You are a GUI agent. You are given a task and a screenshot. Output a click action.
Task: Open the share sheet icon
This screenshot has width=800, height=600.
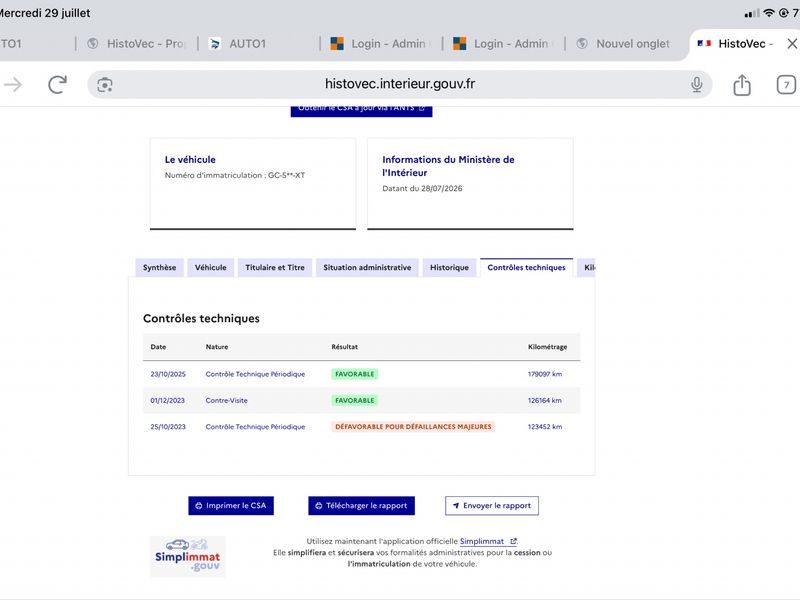742,85
